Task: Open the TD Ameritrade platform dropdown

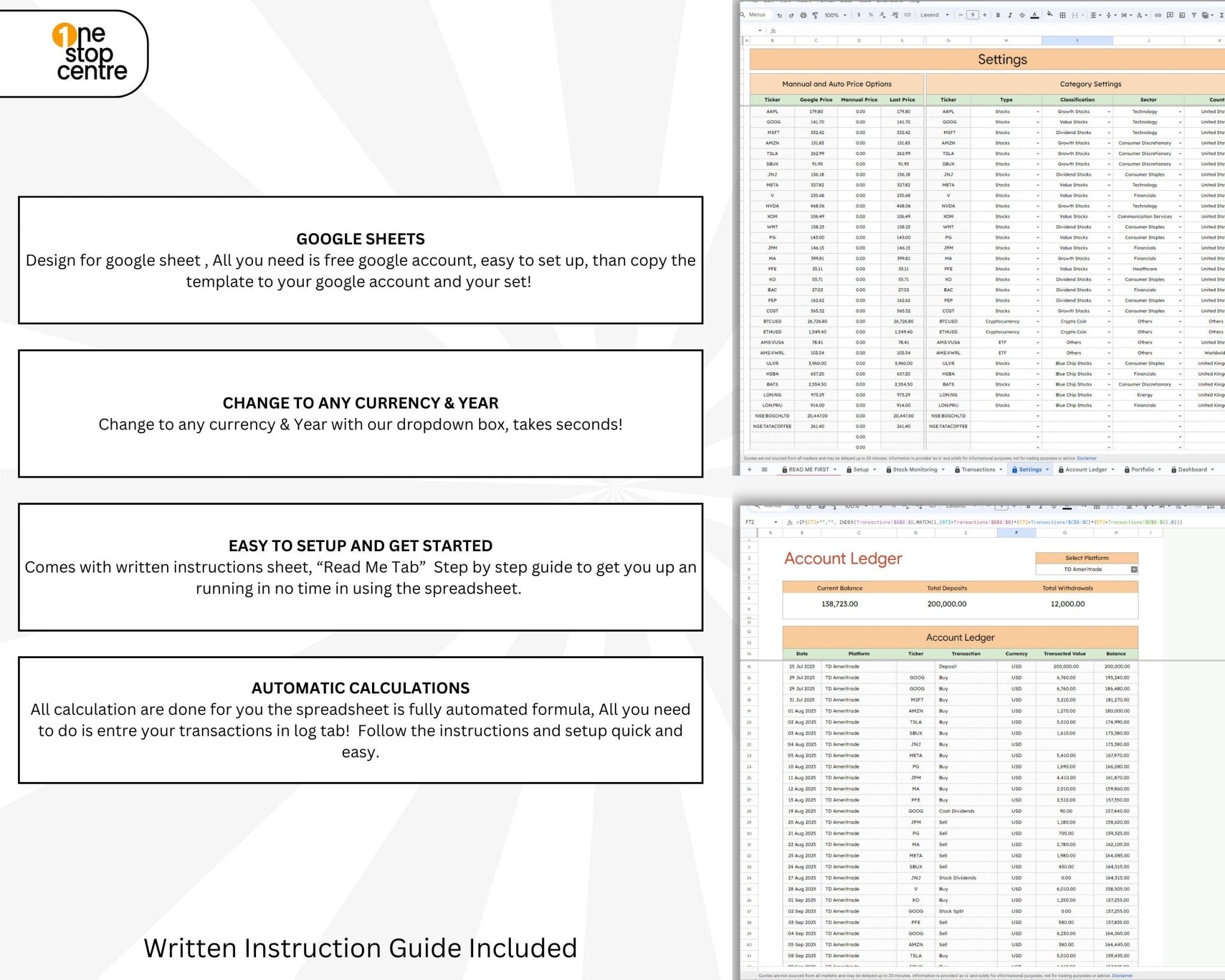Action: point(1134,570)
